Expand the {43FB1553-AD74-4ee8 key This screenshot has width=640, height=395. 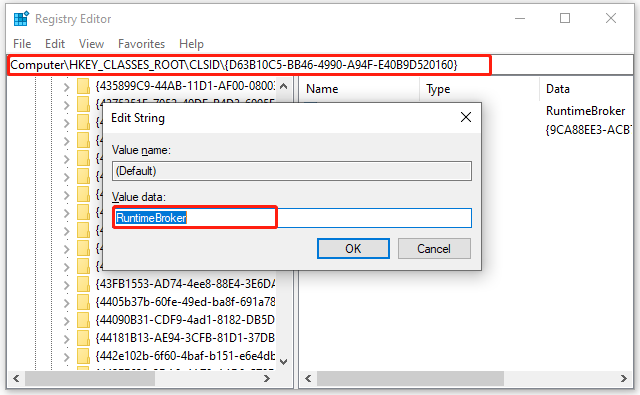[x=67, y=284]
